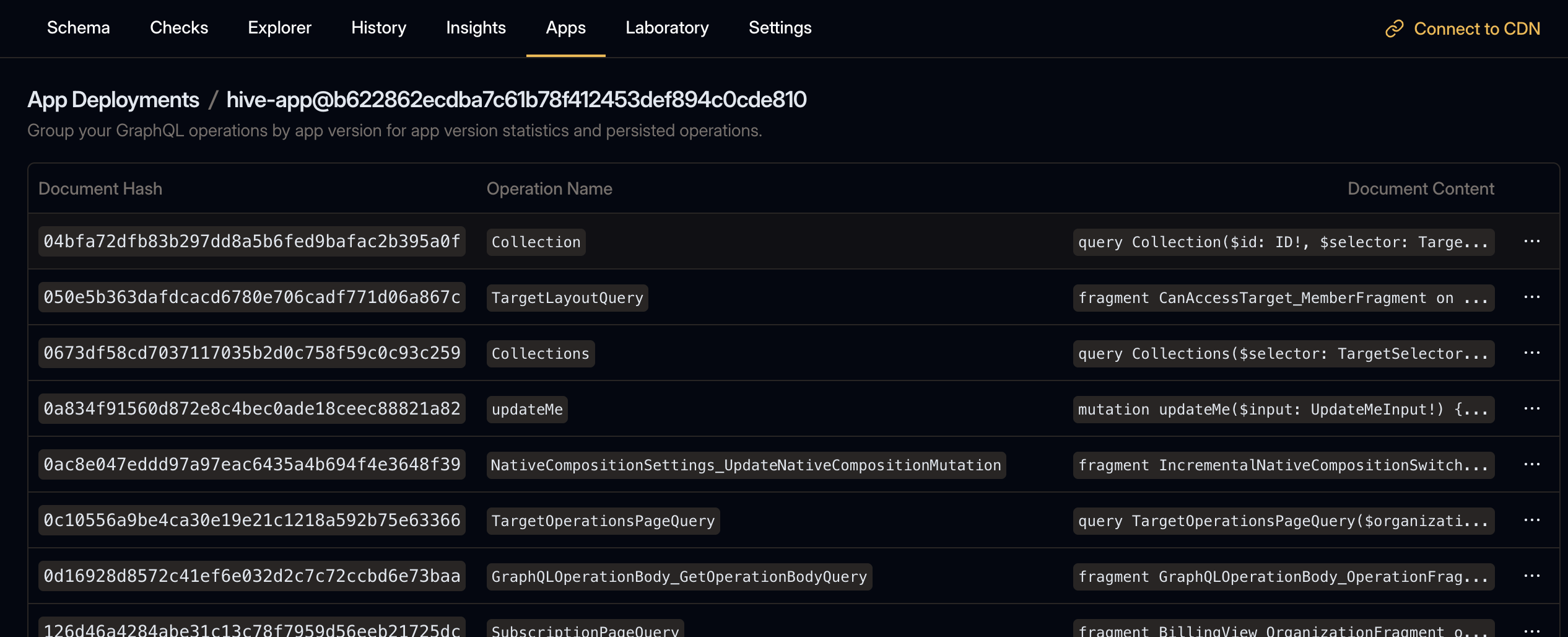The image size is (1568, 637).
Task: Switch to the Schema tab
Action: 78,28
